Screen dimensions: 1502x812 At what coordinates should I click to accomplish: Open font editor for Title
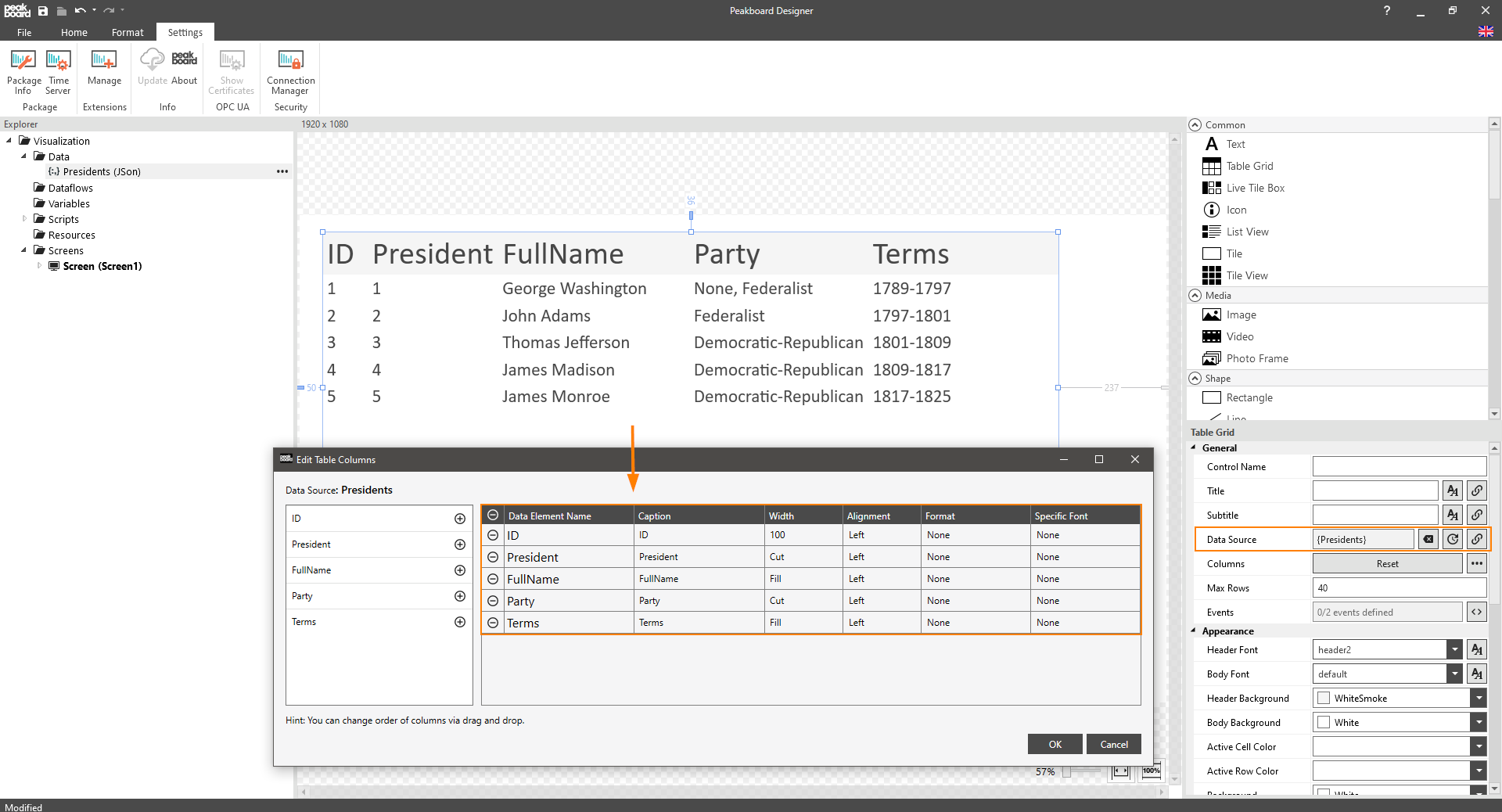tap(1453, 490)
